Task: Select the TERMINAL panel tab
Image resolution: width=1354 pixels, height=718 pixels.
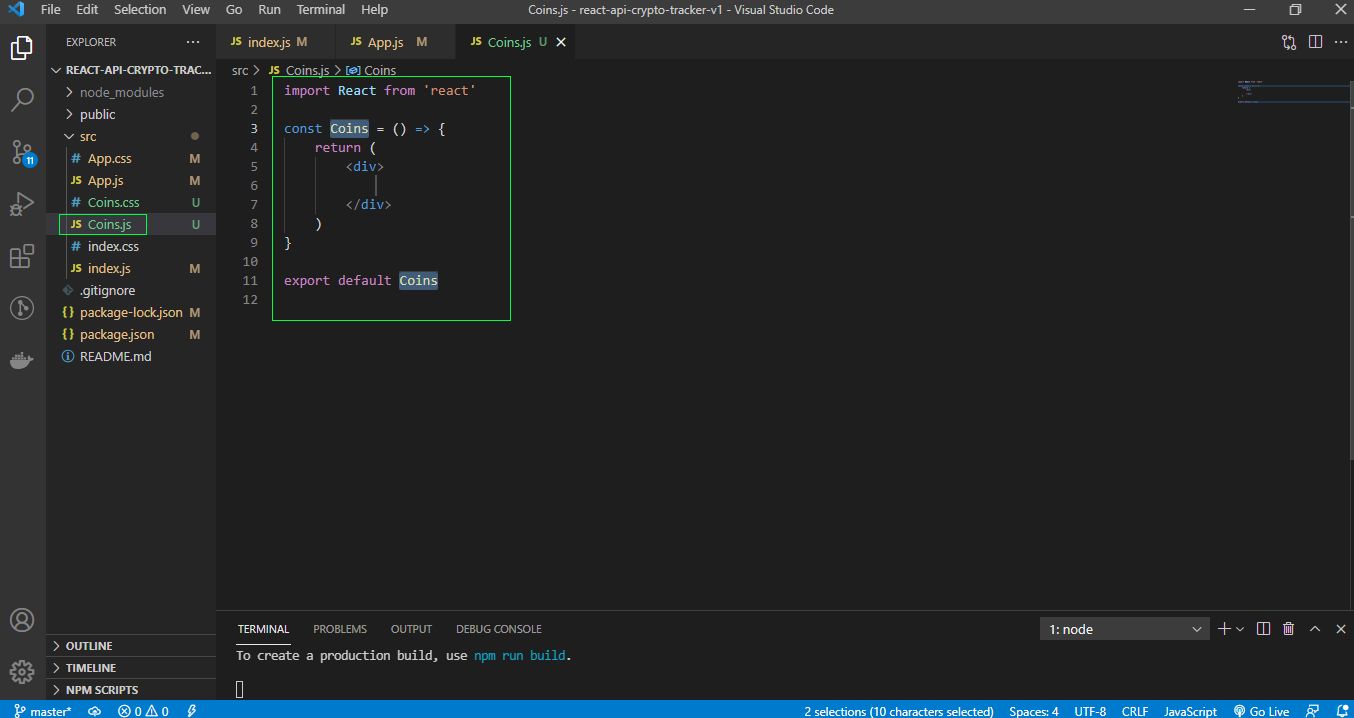Action: tap(263, 629)
